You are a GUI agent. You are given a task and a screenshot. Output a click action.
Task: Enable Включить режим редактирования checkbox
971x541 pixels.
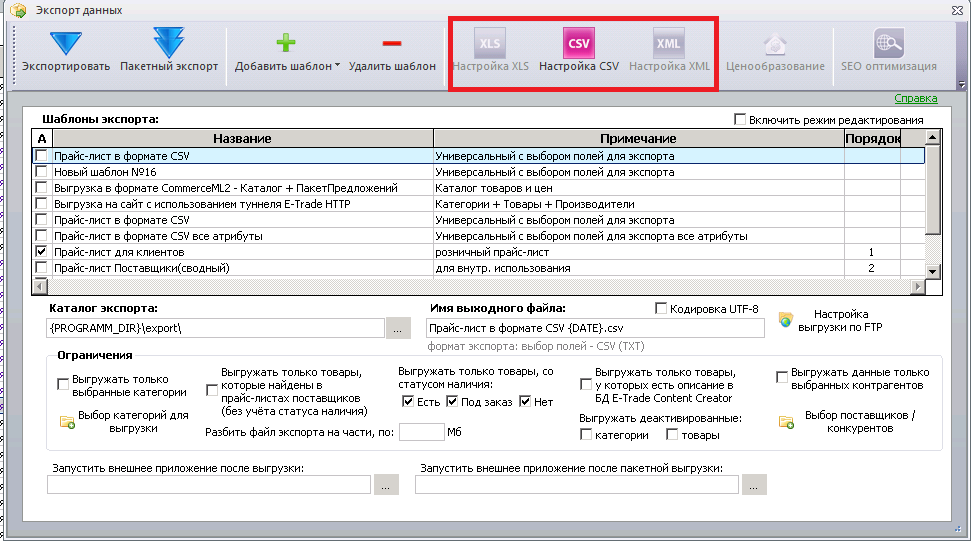pyautogui.click(x=739, y=119)
